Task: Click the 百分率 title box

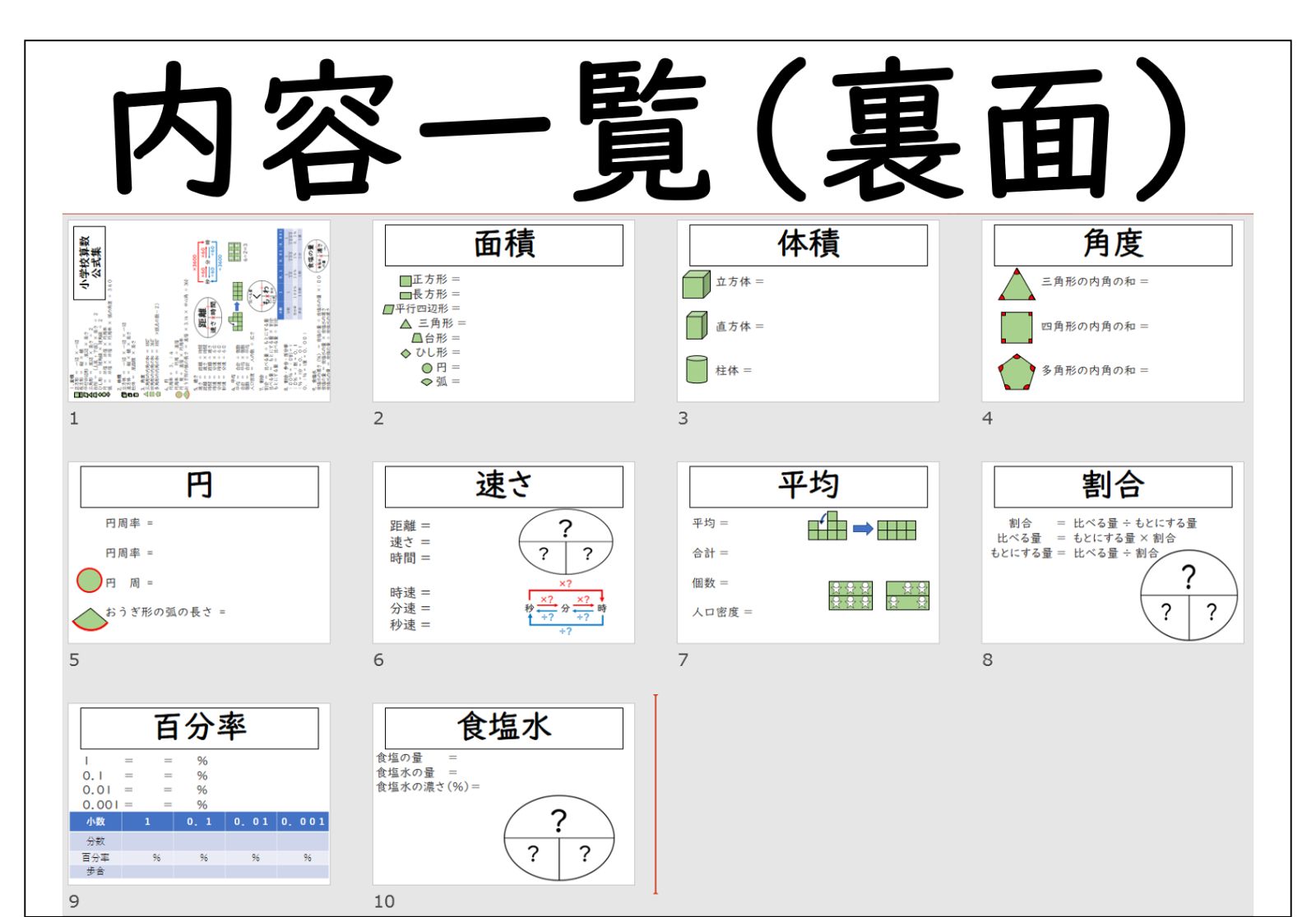Action: pyautogui.click(x=199, y=729)
